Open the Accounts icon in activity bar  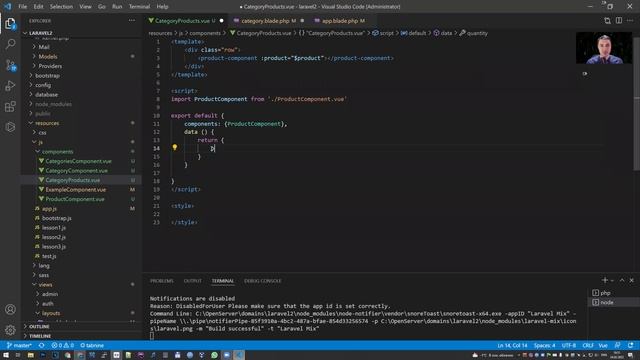coord(10,309)
